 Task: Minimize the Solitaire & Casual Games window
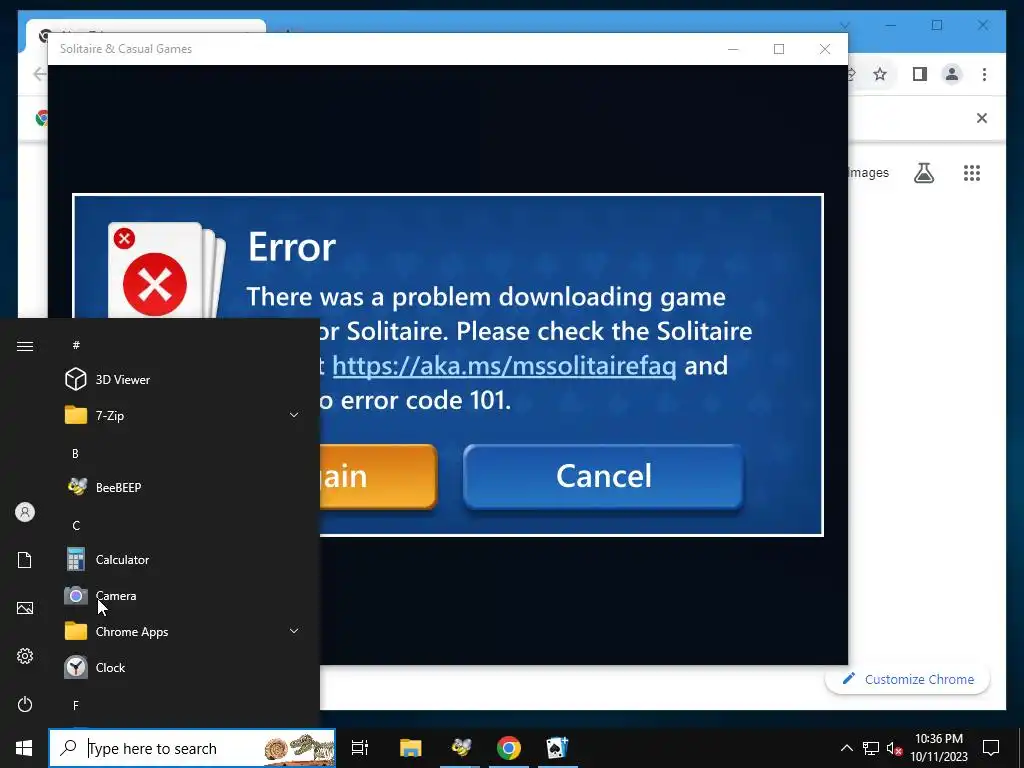733,49
